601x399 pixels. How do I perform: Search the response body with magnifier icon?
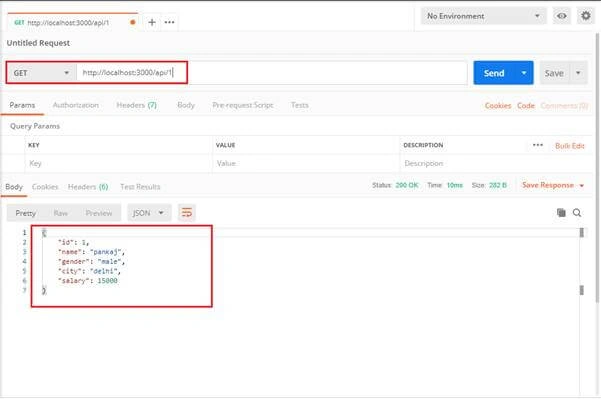pos(577,213)
